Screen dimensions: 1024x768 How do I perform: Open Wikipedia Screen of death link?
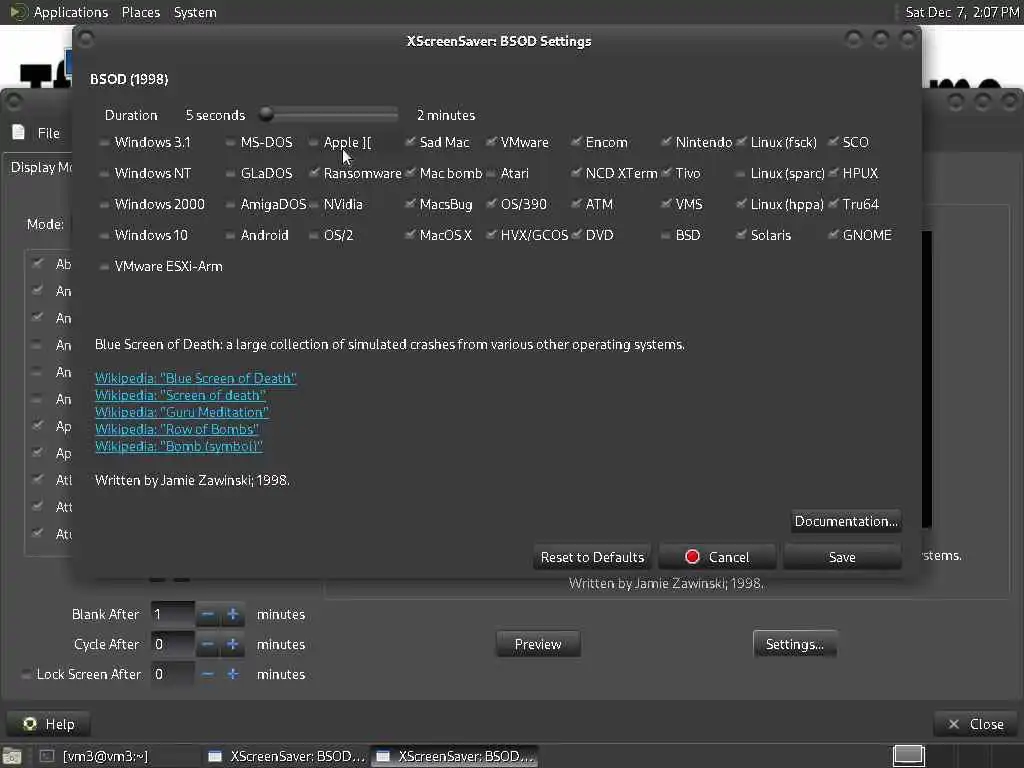180,395
